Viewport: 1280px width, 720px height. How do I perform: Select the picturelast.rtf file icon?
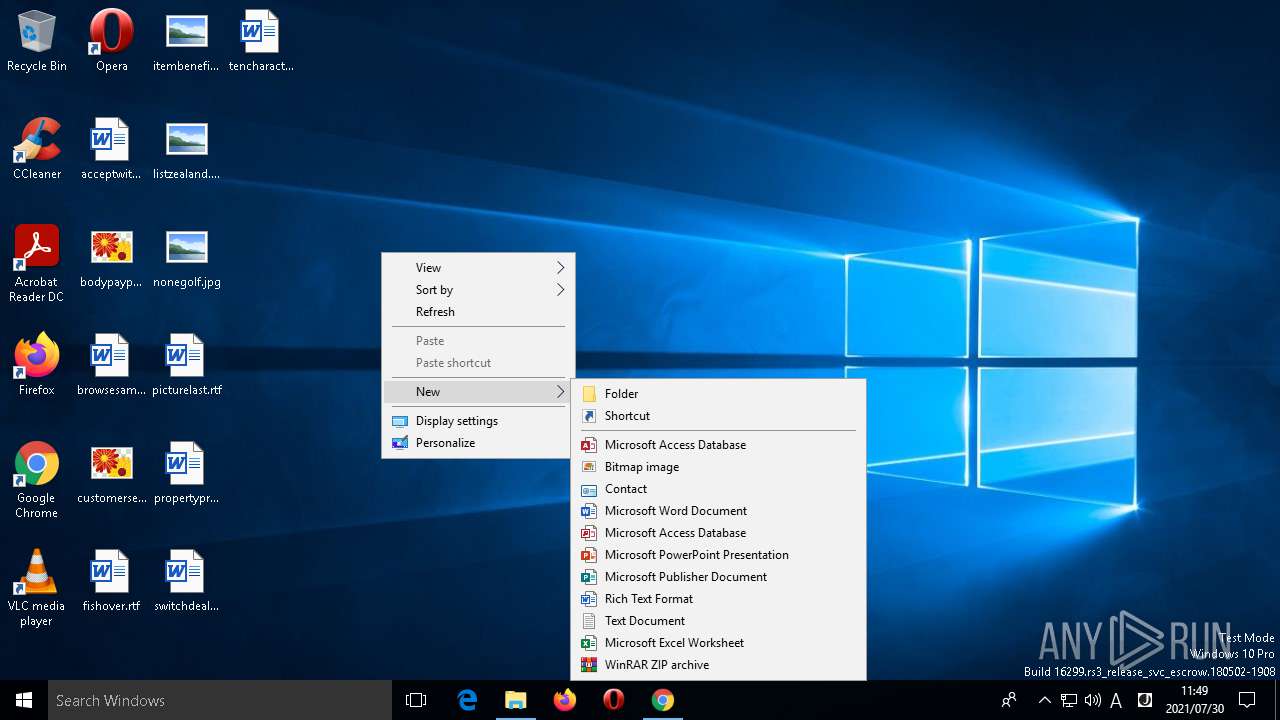tap(186, 365)
